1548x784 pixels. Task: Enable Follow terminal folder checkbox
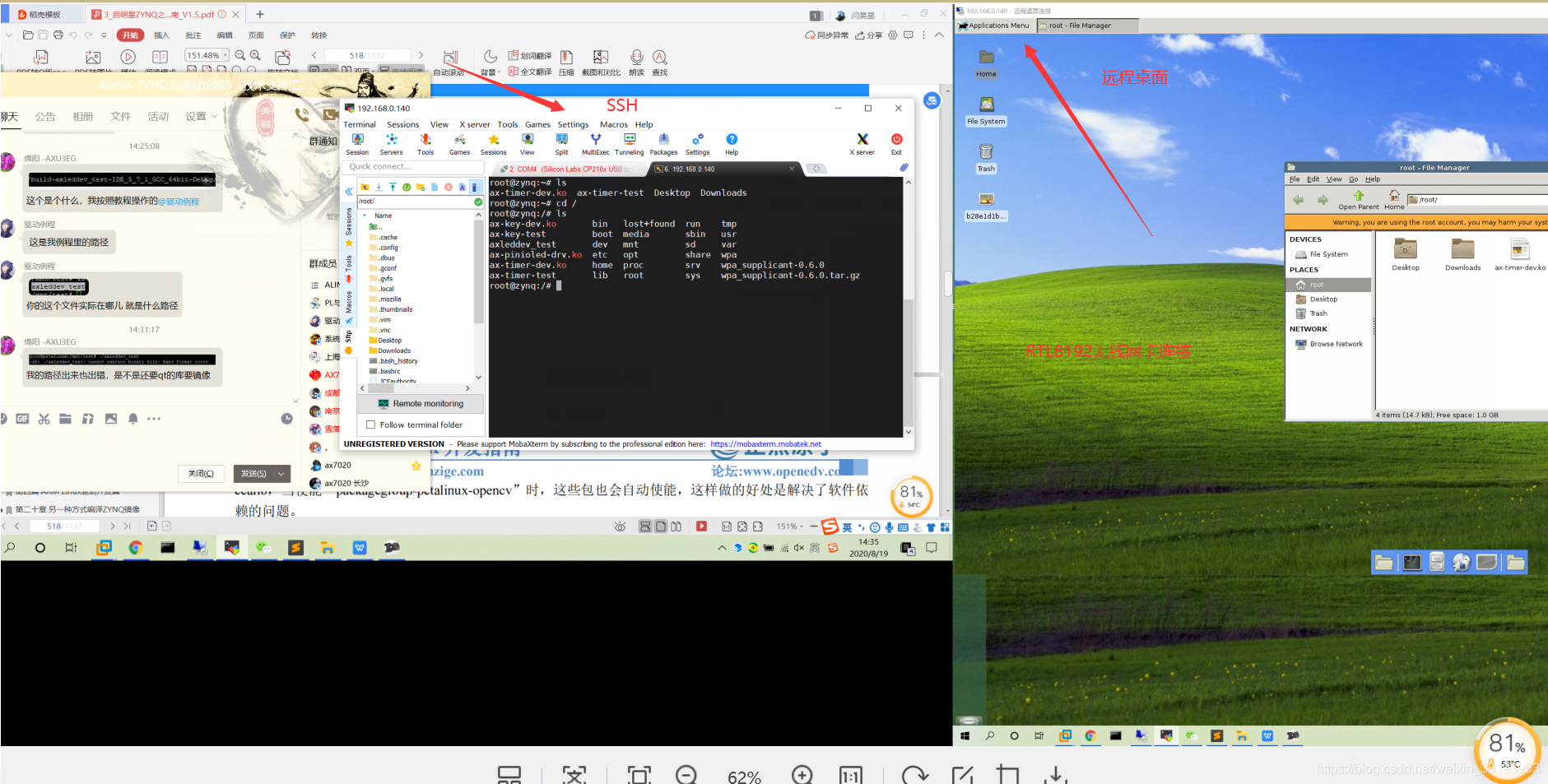coord(370,424)
